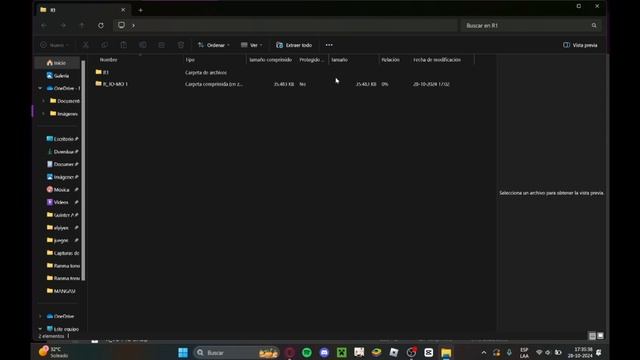The width and height of the screenshot is (640, 360).
Task: Click the Cut scissors icon in the toolbar
Action: coord(86,45)
